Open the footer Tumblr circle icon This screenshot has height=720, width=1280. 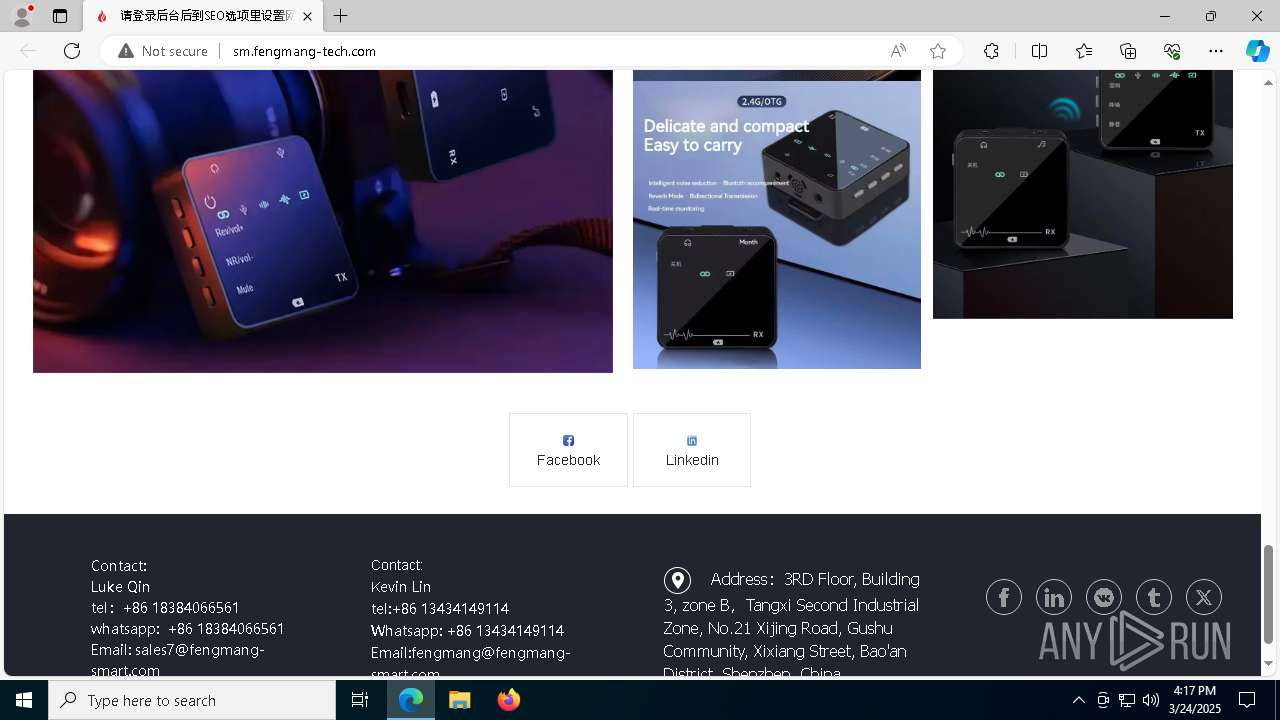[x=1154, y=597]
